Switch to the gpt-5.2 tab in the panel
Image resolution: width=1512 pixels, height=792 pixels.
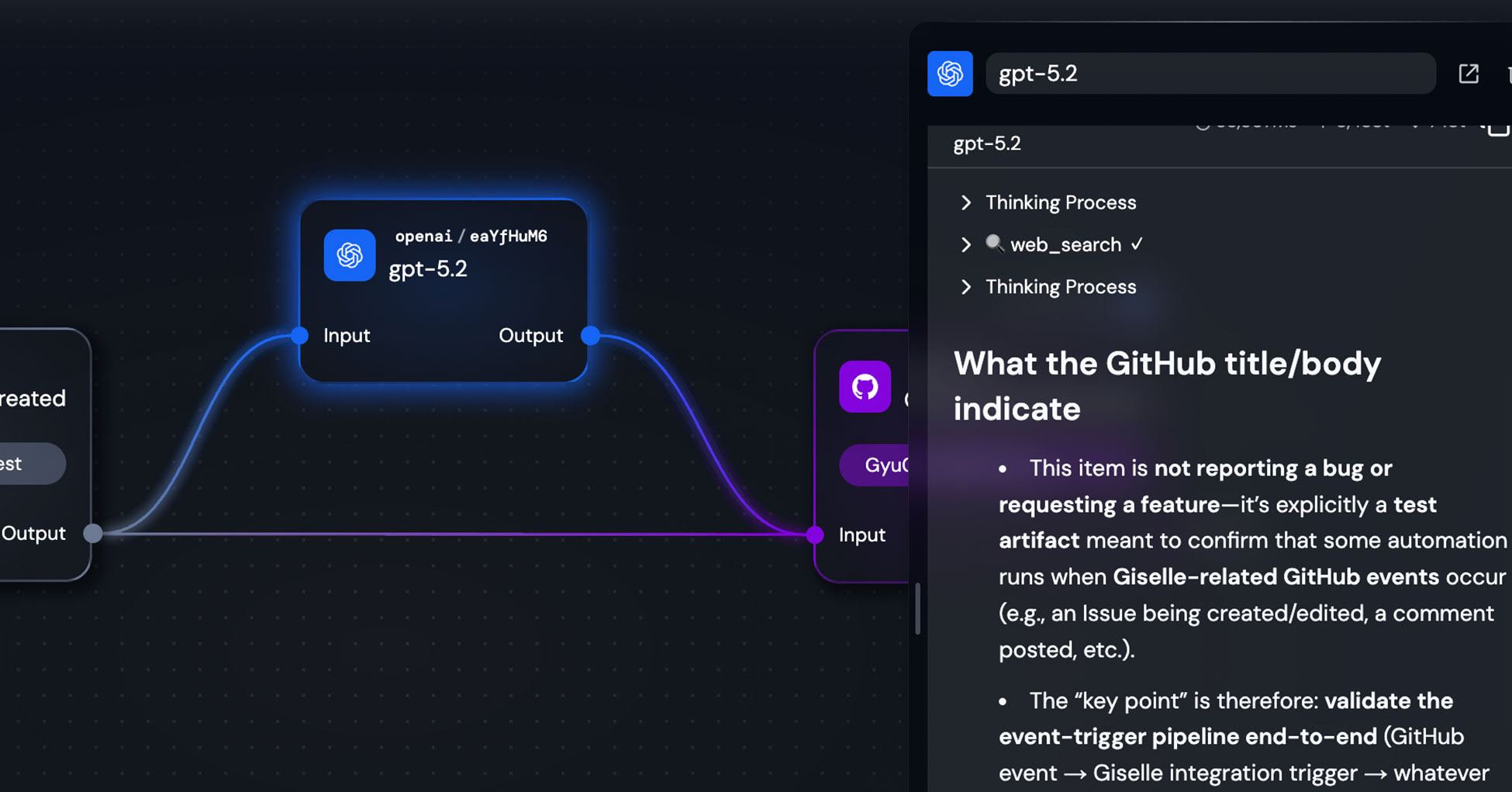[986, 144]
